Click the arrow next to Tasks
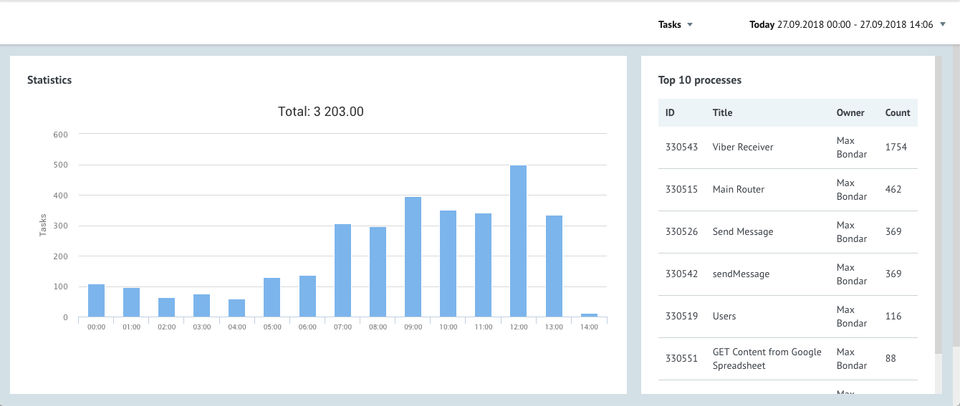Viewport: 960px width, 406px height. (x=690, y=24)
